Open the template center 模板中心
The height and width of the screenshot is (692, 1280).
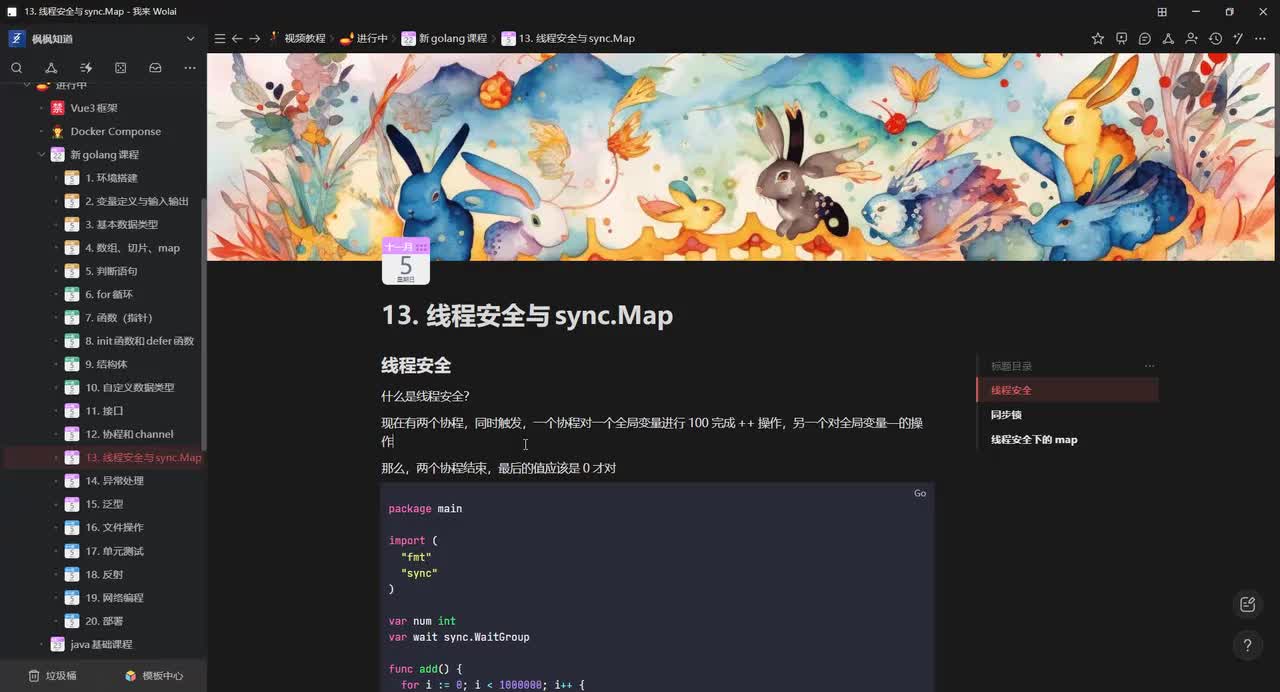point(153,675)
